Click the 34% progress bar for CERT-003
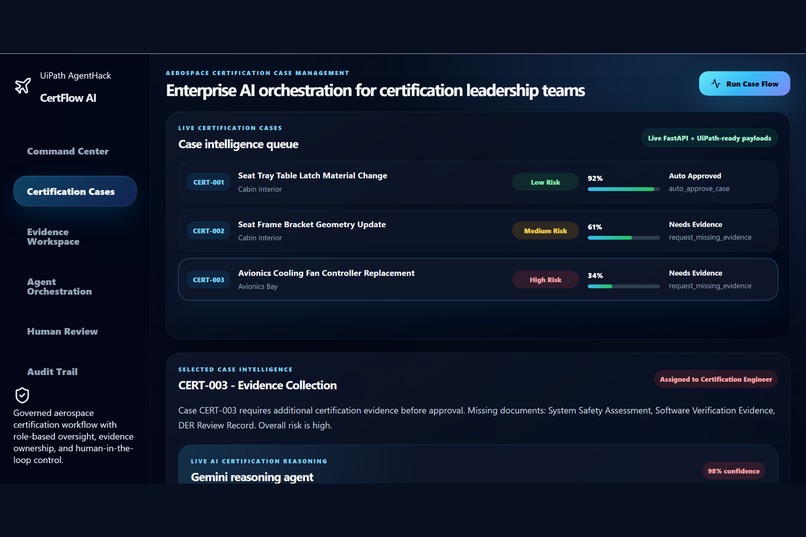Screen dimensions: 806x537 click(624, 286)
